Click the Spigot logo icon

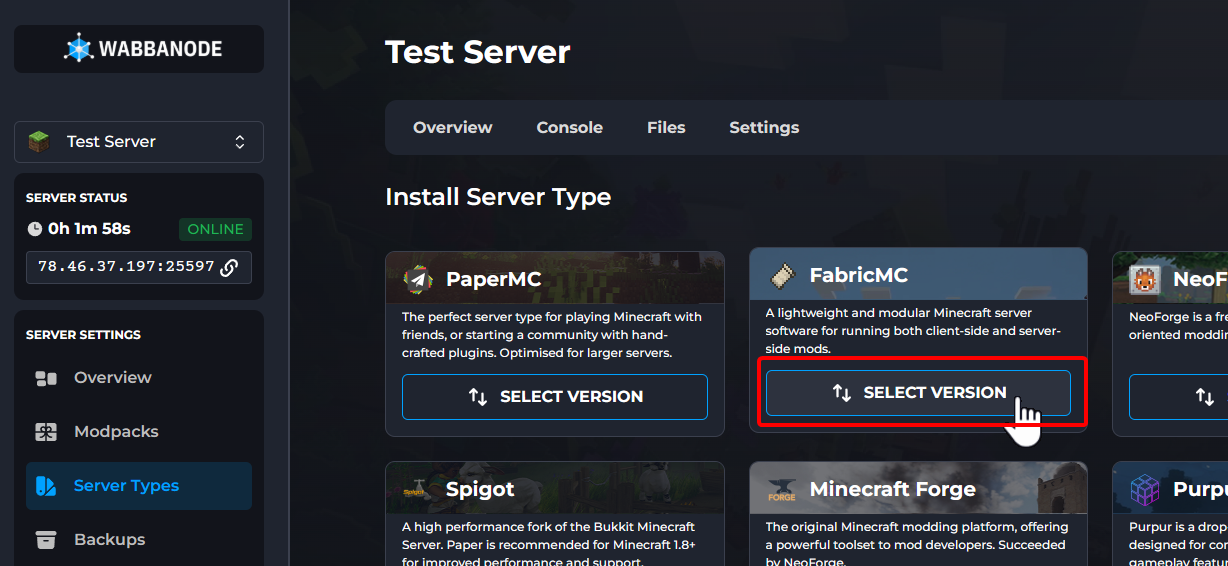(x=418, y=489)
